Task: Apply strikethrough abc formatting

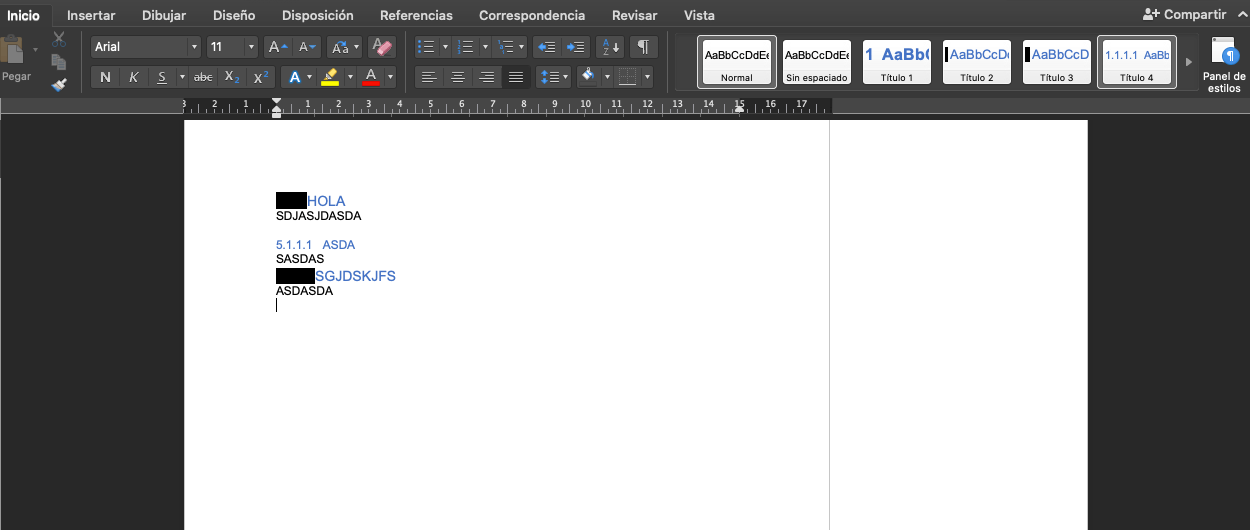Action: point(203,77)
